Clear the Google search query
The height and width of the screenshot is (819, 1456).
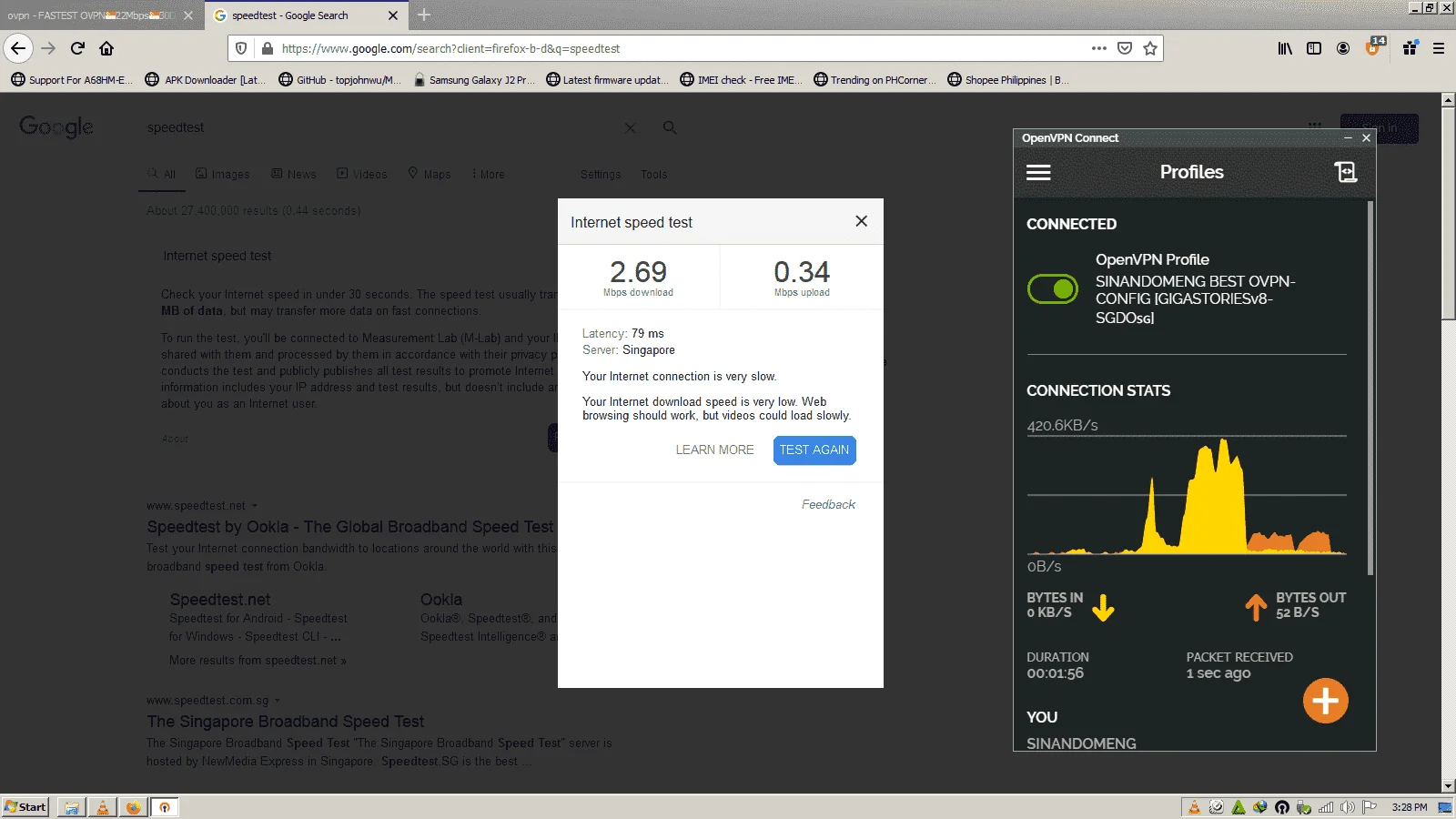(630, 128)
